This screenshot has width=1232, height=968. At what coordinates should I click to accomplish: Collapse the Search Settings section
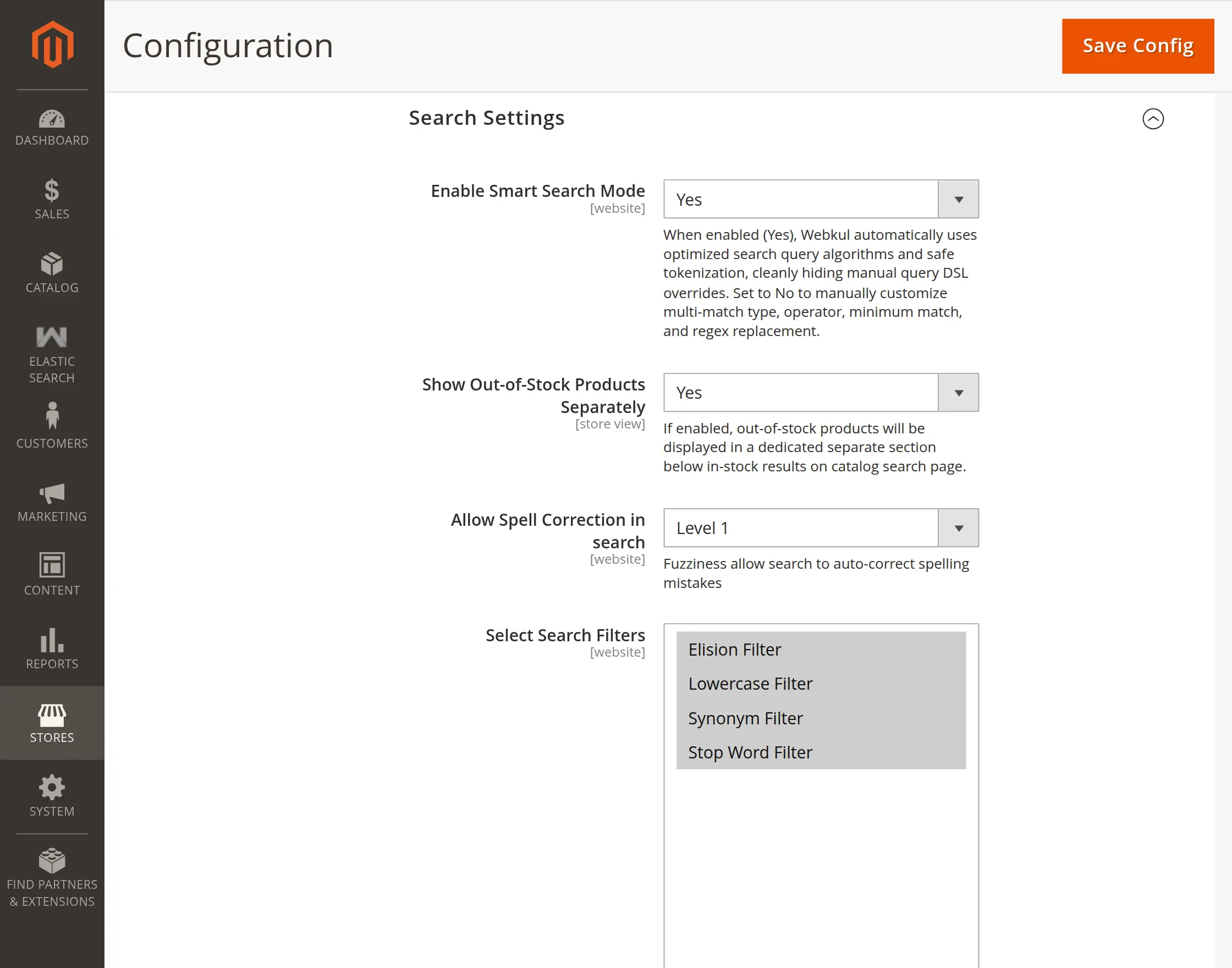(1153, 119)
